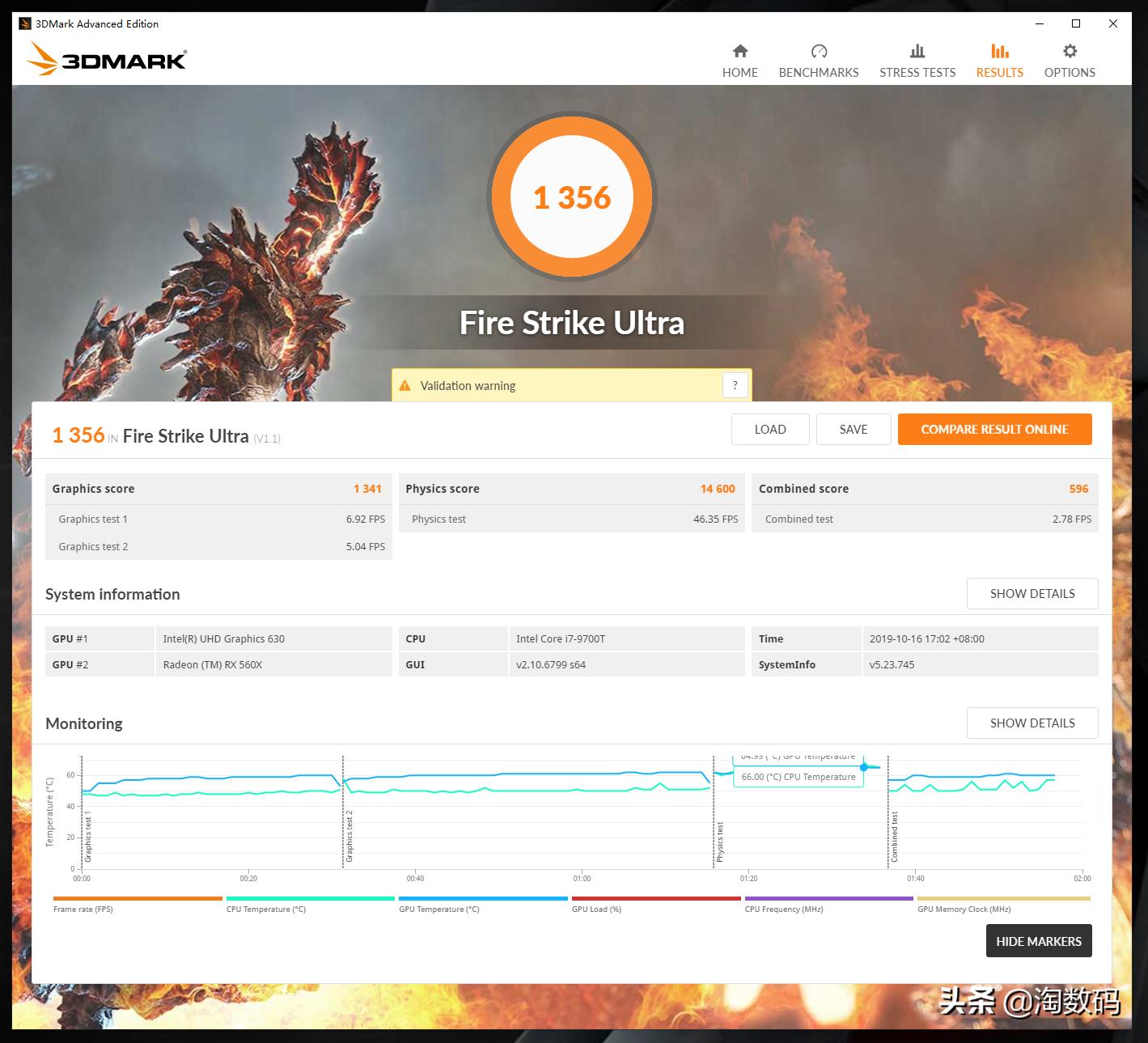Click the LOAD button

[769, 429]
